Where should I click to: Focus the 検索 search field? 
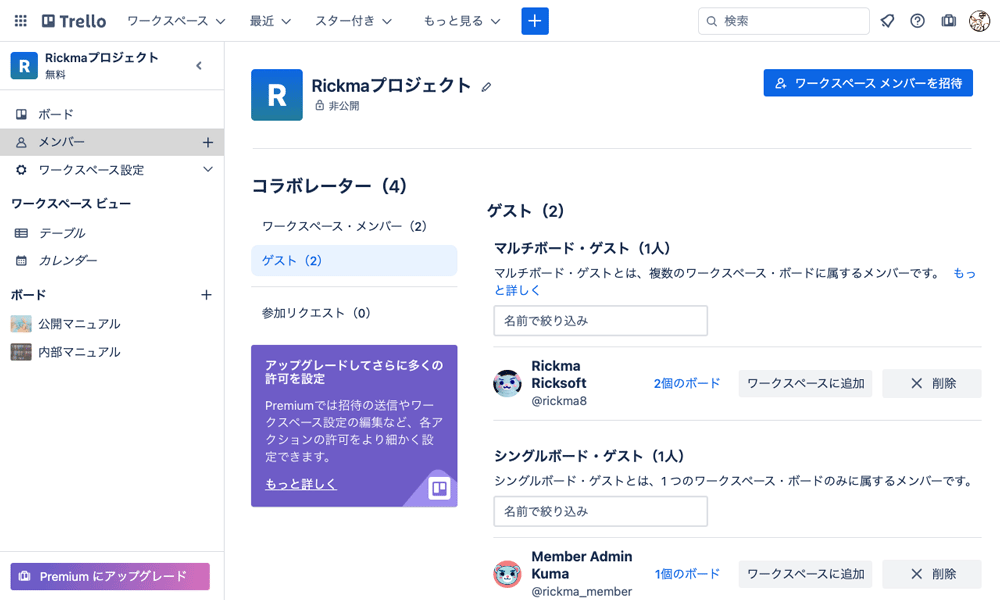click(783, 21)
